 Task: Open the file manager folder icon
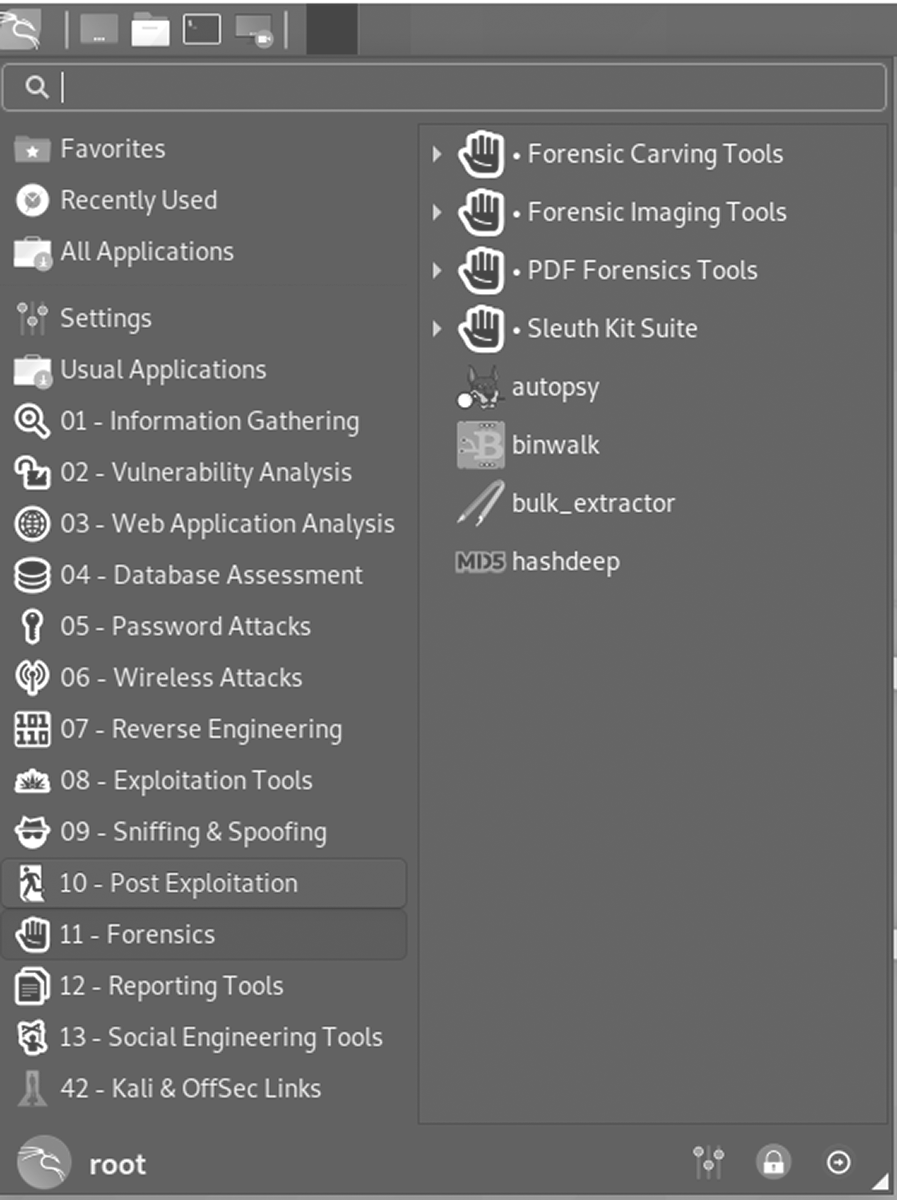pos(150,28)
